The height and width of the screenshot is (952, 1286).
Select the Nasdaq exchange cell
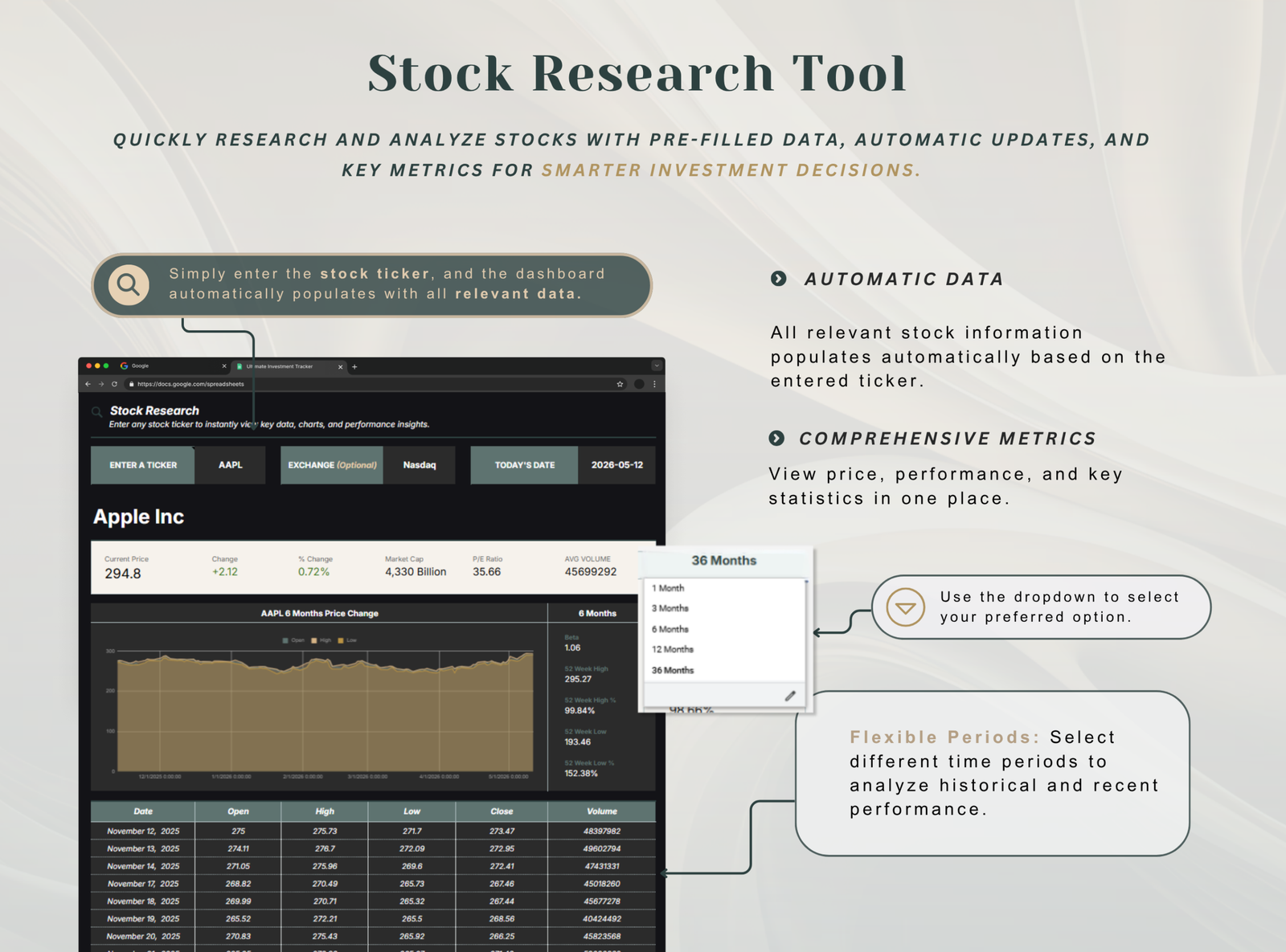[420, 465]
